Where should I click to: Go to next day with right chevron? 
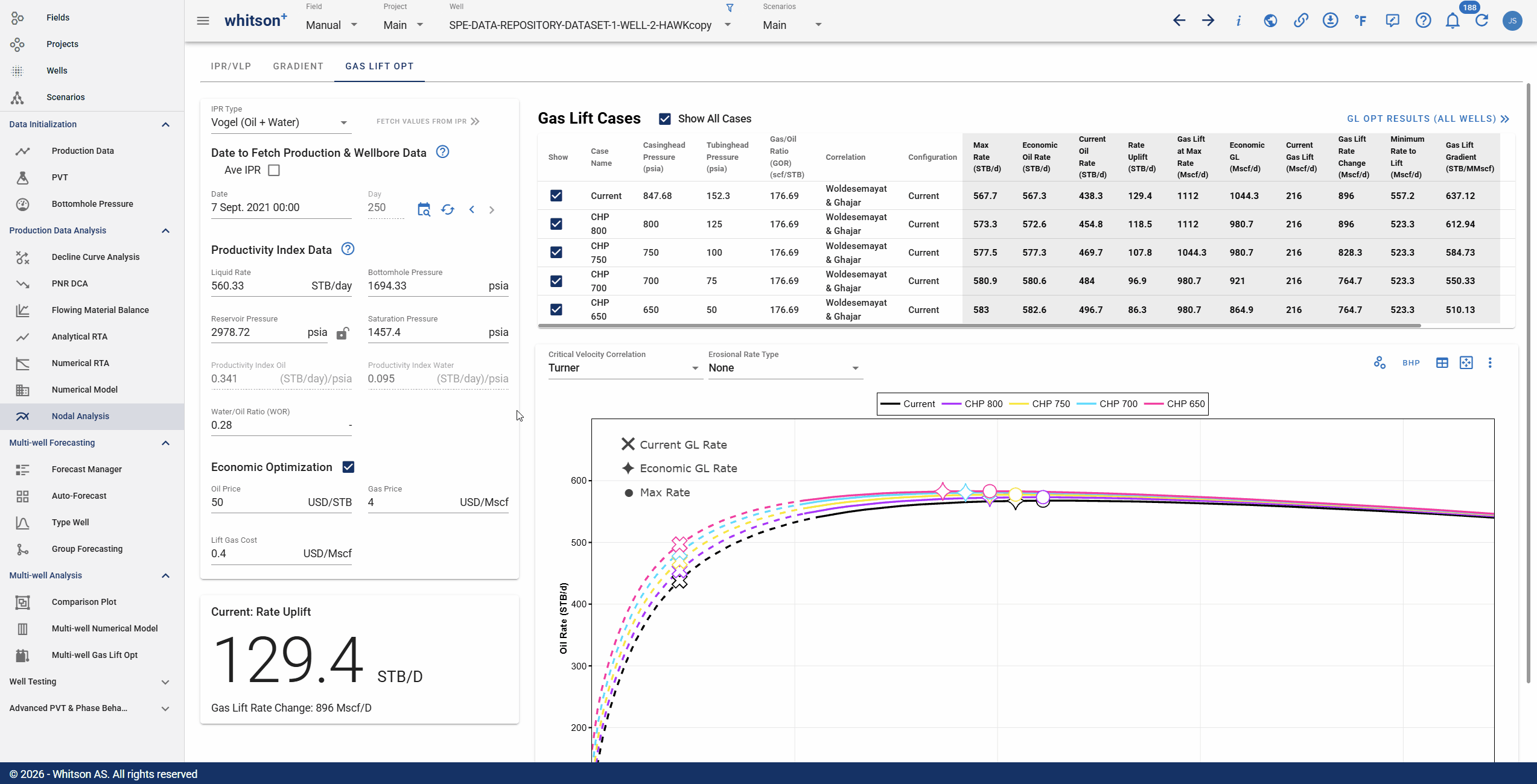492,210
